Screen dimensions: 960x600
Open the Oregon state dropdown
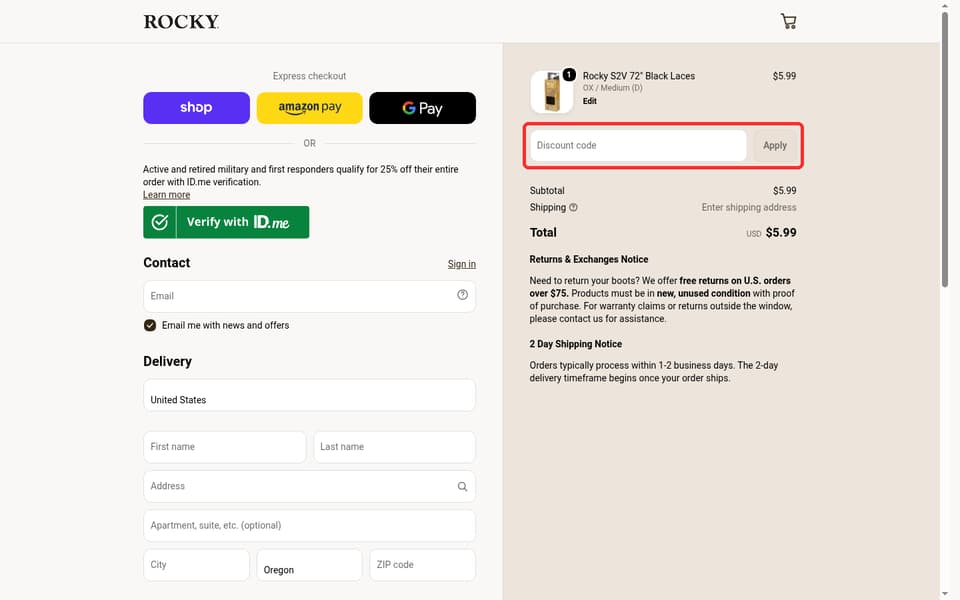(x=309, y=565)
